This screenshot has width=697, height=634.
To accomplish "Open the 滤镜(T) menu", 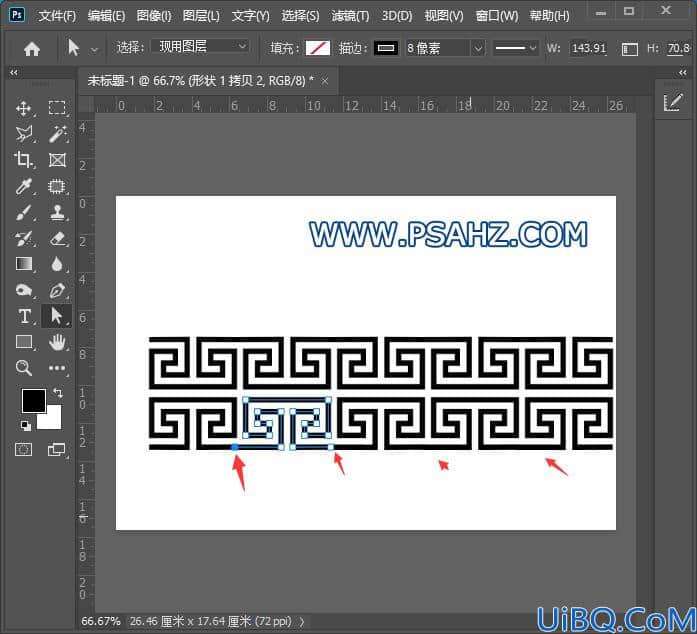I will click(x=350, y=16).
